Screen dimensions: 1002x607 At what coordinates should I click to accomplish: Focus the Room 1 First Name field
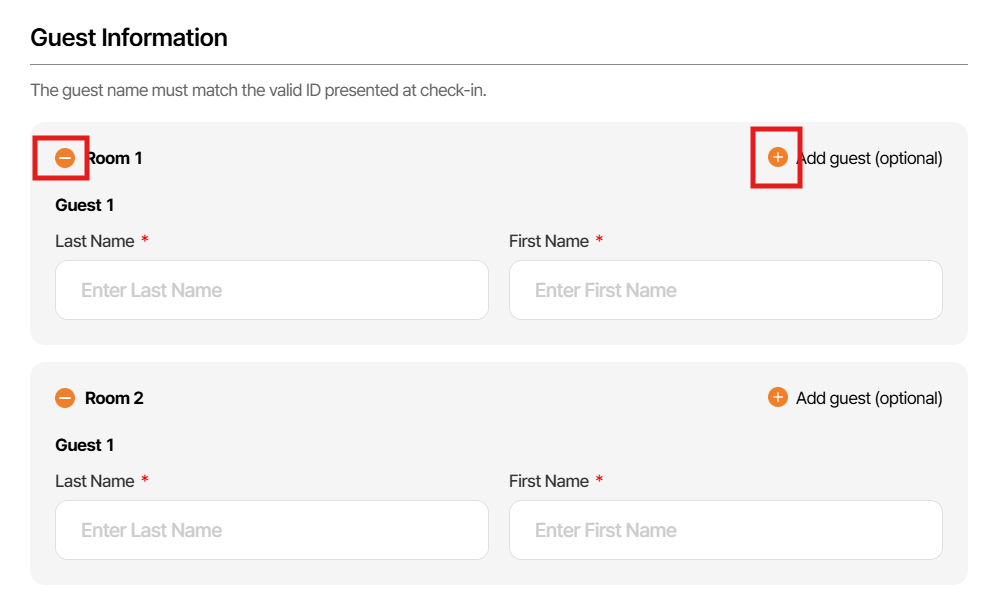[x=725, y=290]
